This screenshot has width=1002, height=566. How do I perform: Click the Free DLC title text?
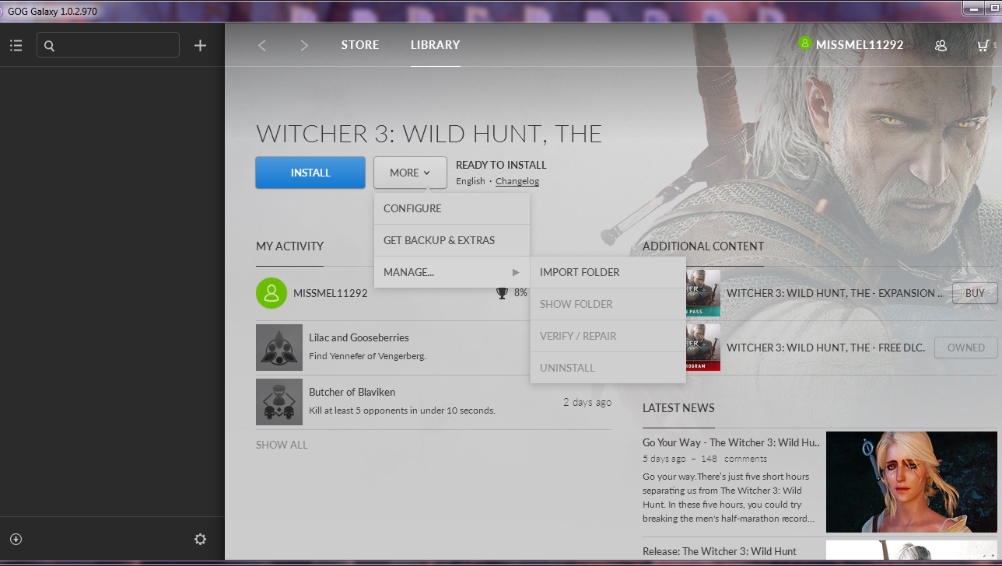[826, 348]
